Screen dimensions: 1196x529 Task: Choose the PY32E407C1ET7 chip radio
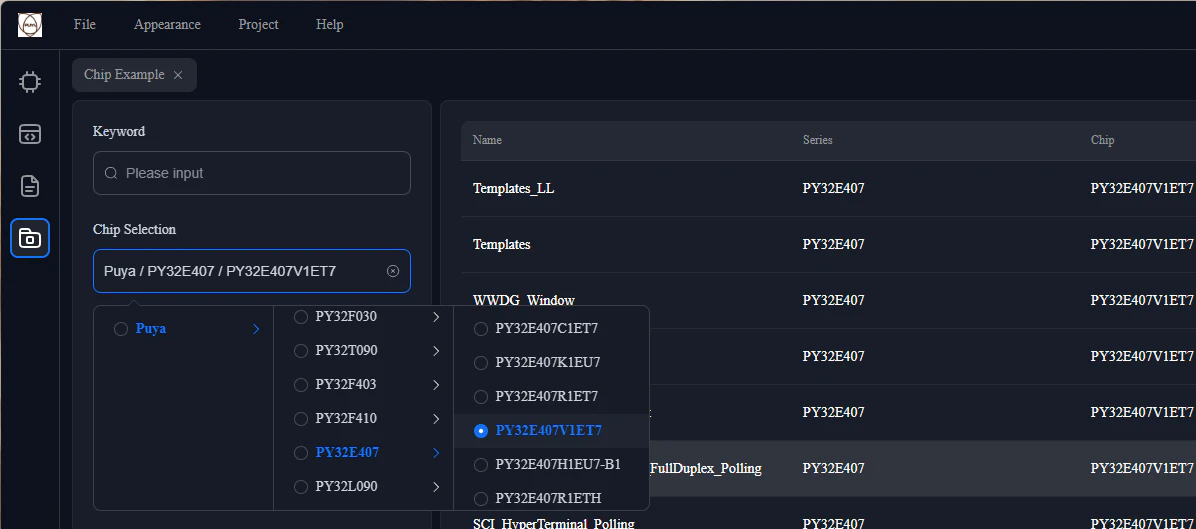click(x=481, y=329)
